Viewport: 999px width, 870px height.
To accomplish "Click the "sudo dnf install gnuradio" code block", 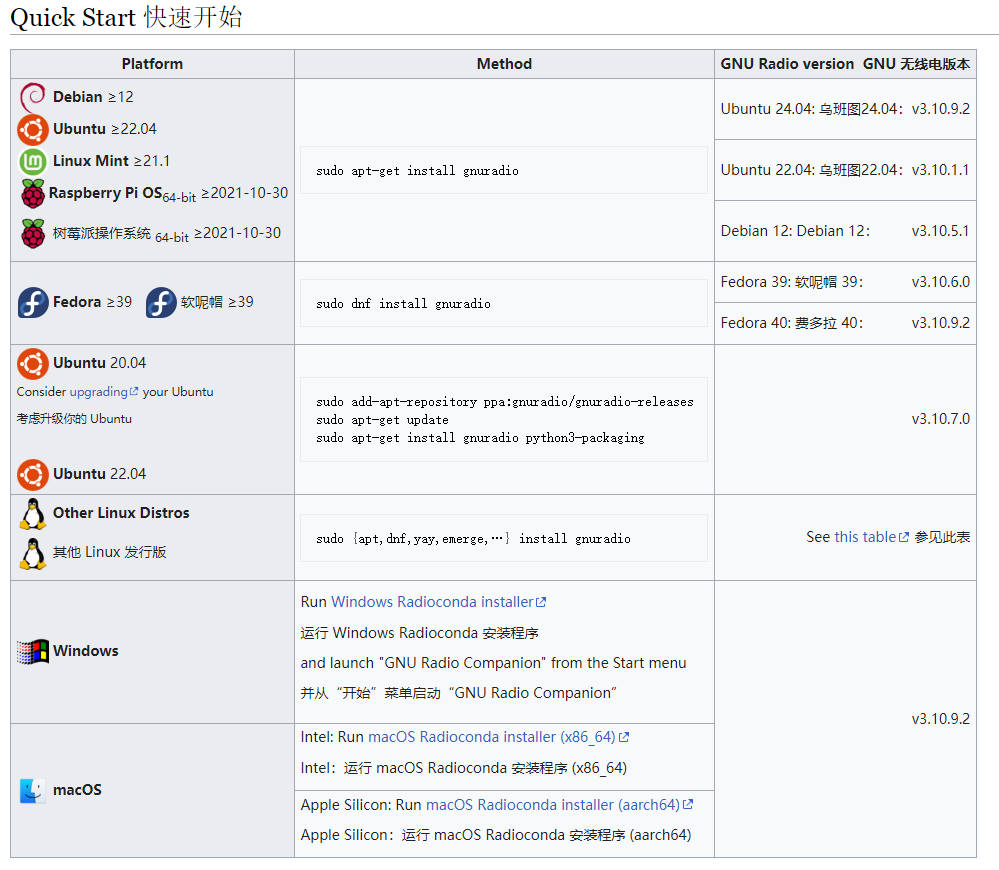I will pos(504,303).
